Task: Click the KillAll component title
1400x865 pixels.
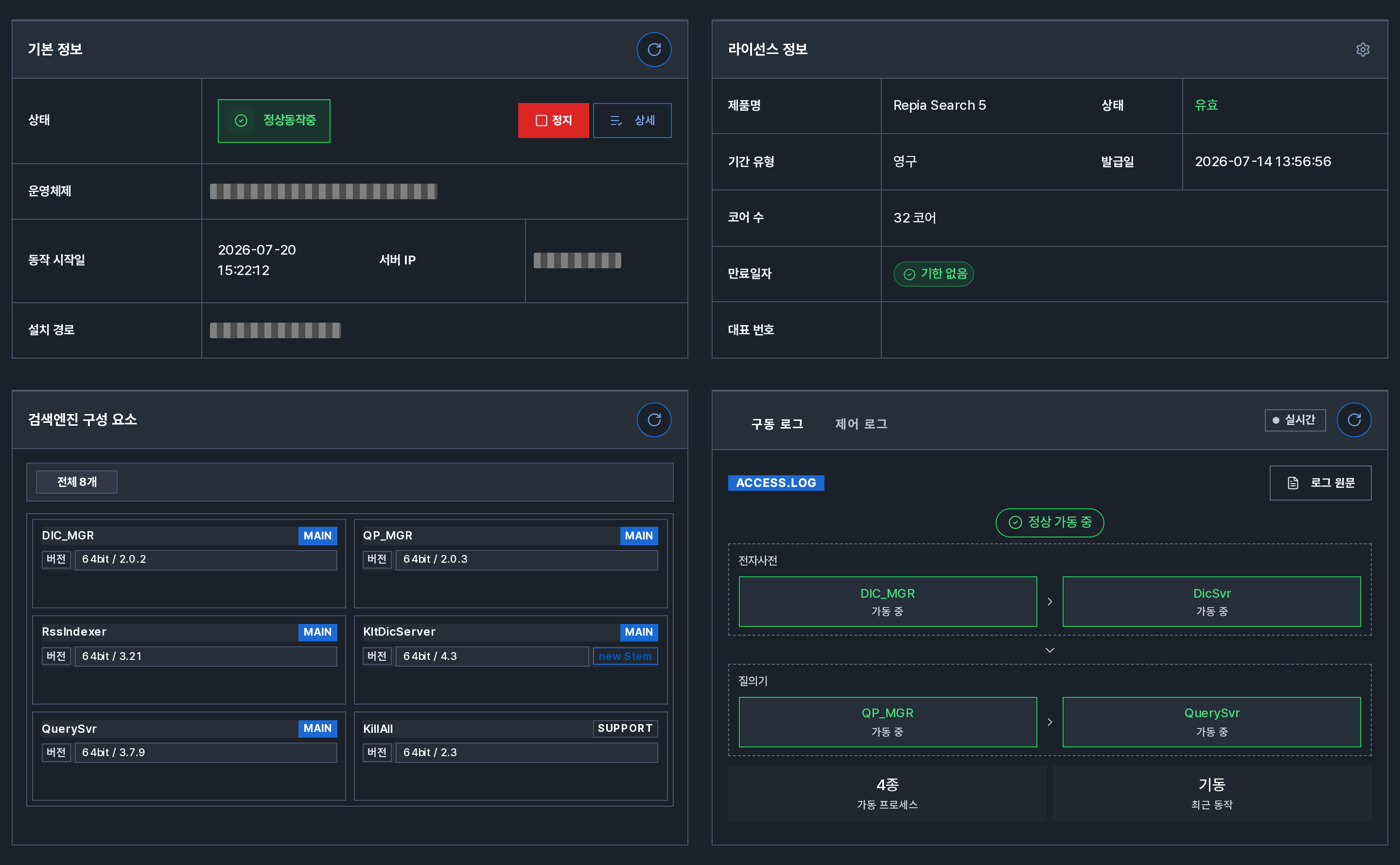Action: (378, 729)
